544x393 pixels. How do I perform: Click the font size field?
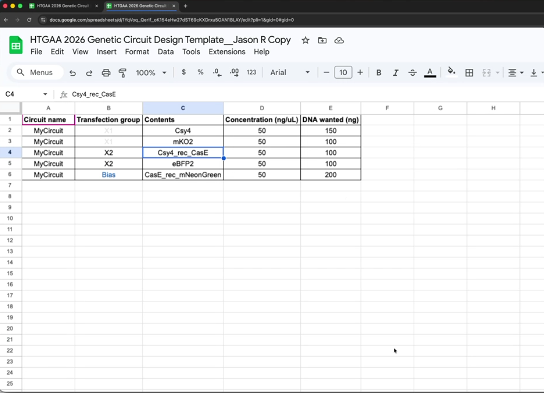click(x=343, y=72)
